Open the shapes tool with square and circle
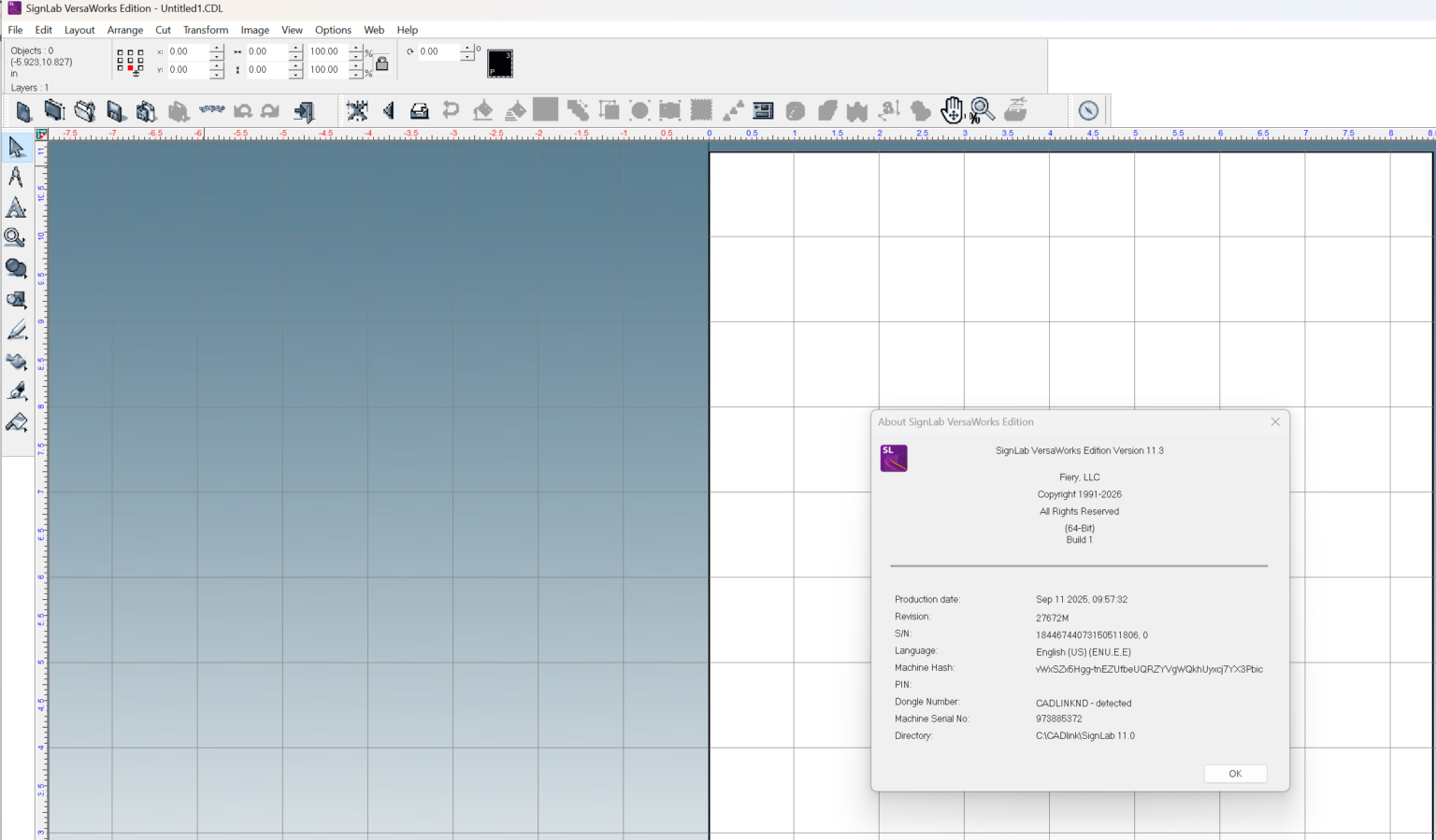This screenshot has height=840, width=1436. [x=16, y=300]
